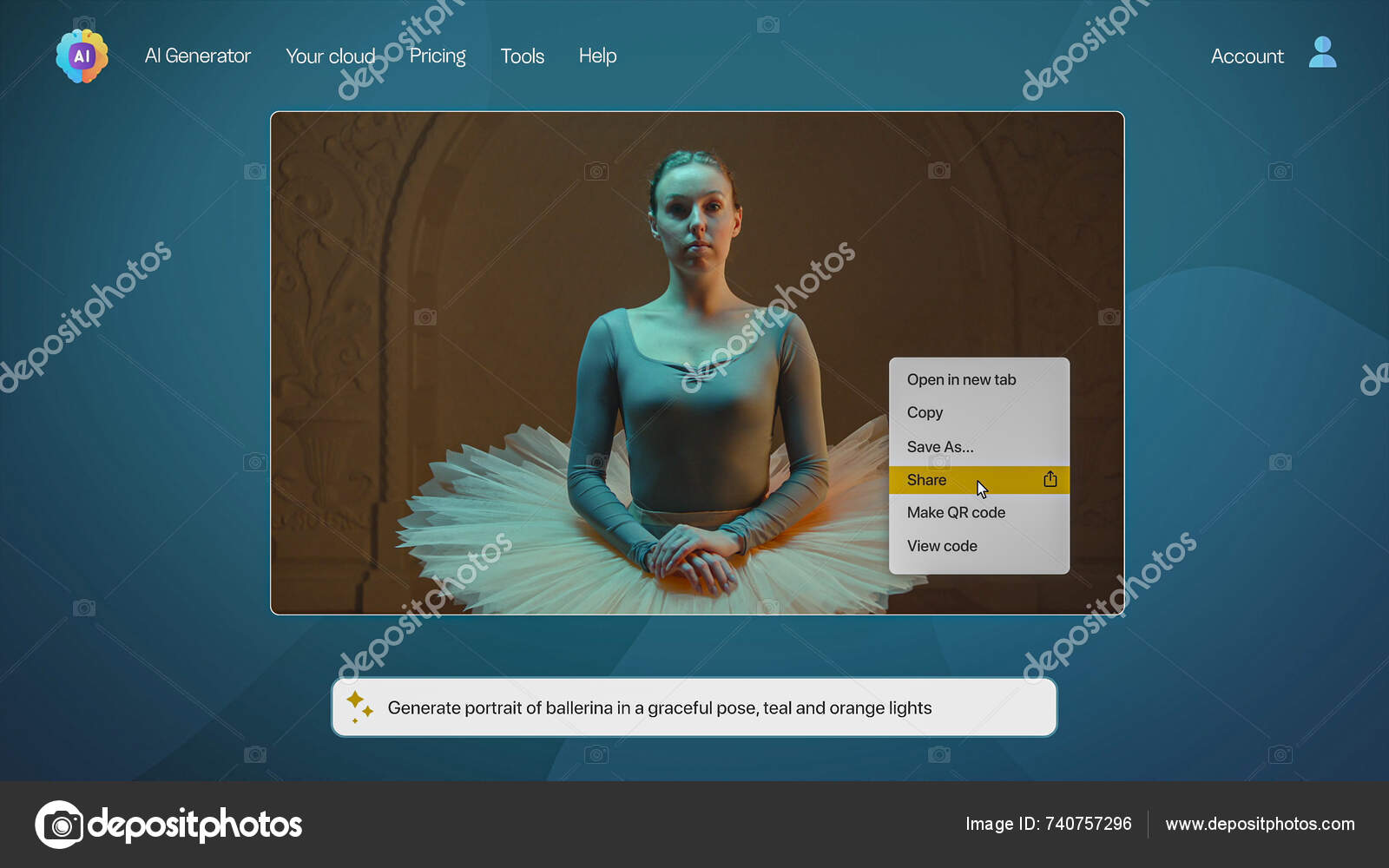Open the Help menu
Image resolution: width=1389 pixels, height=868 pixels.
click(597, 56)
